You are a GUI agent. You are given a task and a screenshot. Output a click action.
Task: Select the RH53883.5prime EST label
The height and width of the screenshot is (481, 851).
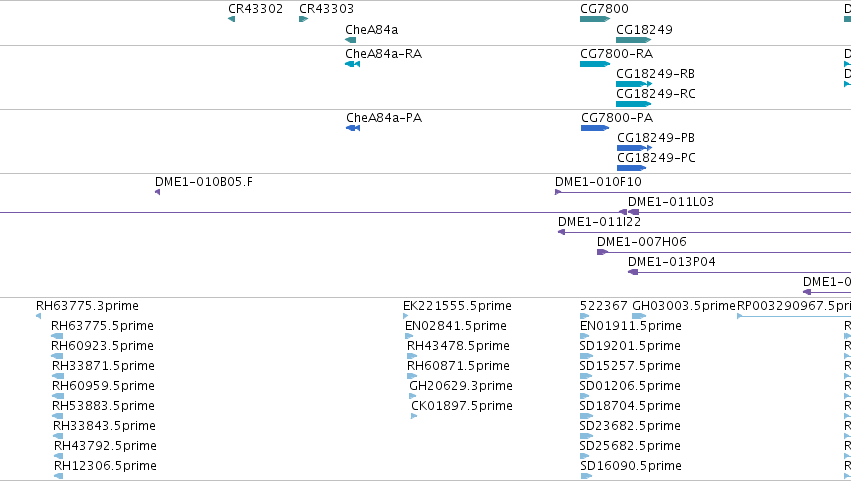tap(103, 407)
